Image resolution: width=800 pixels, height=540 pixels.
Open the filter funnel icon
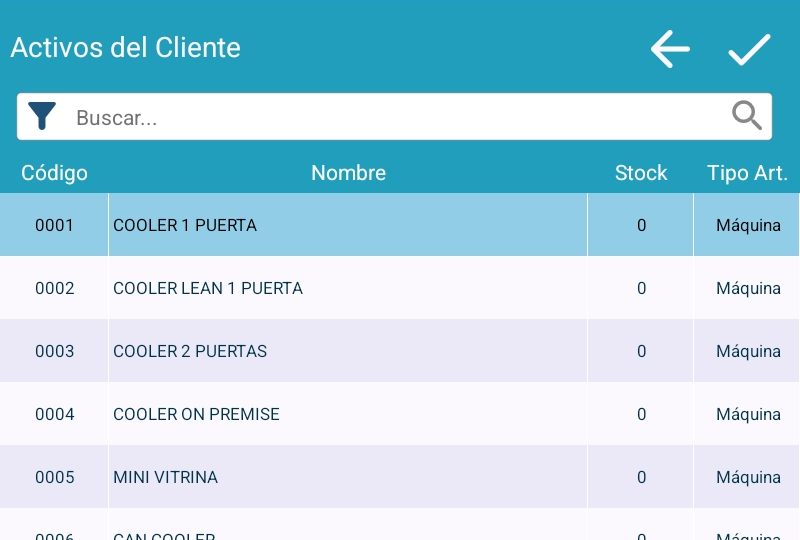(x=42, y=116)
